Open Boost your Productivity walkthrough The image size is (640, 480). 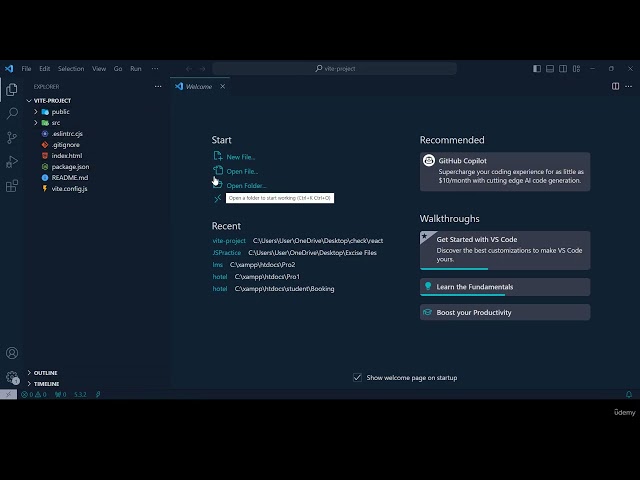(x=505, y=312)
